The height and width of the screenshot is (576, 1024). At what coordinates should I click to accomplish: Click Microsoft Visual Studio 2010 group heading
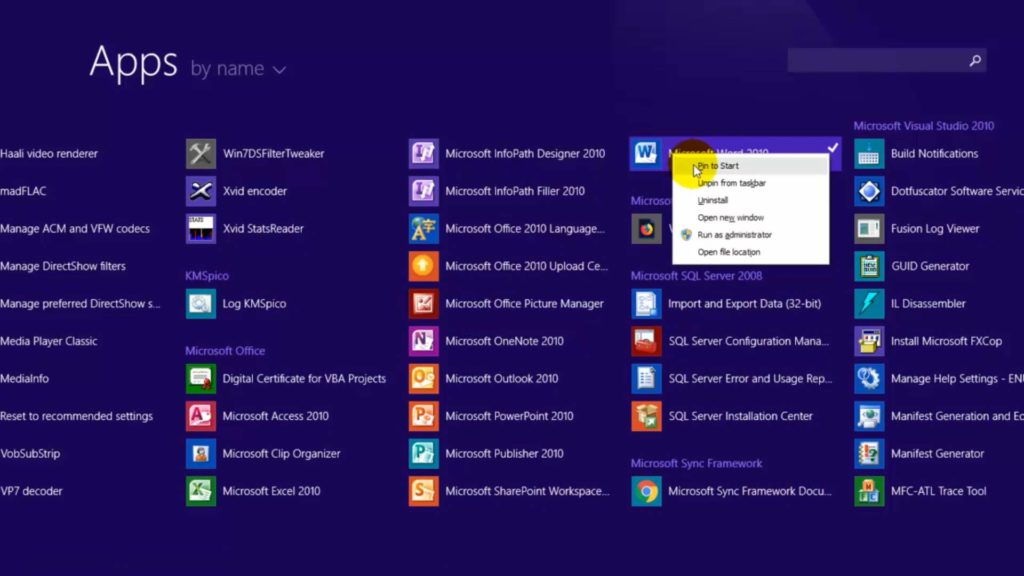[x=923, y=126]
